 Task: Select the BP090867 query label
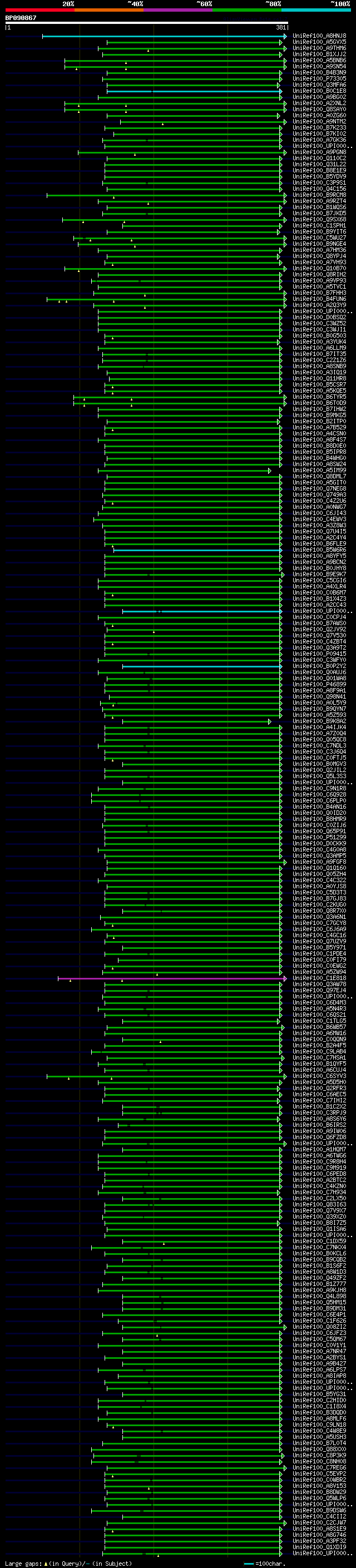click(x=21, y=18)
